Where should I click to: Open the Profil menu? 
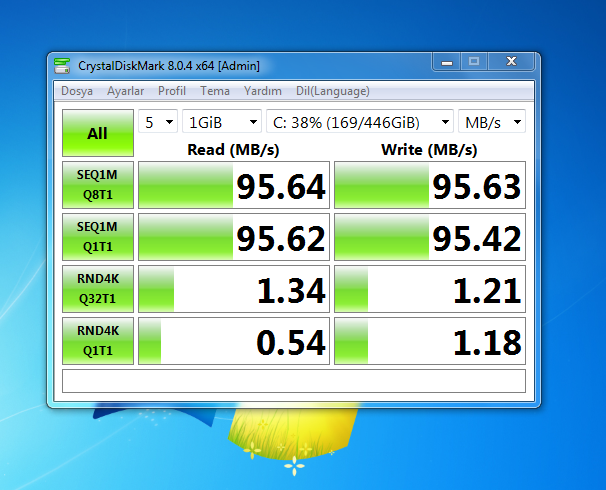coord(172,91)
